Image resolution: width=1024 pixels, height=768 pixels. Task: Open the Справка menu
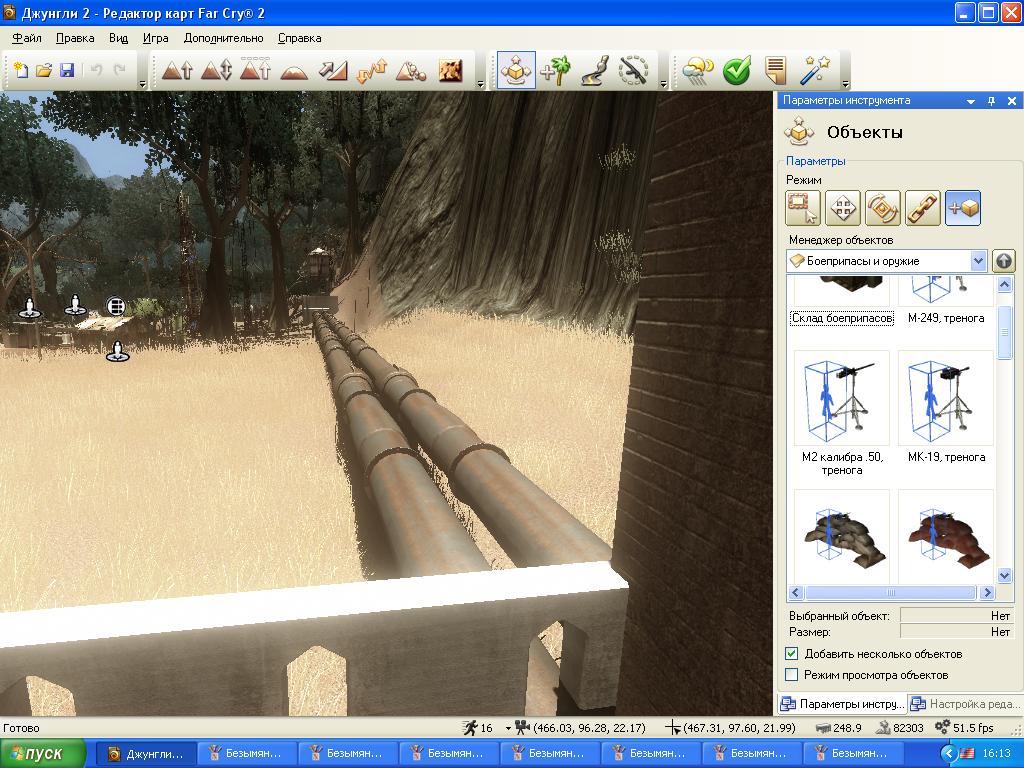point(300,38)
